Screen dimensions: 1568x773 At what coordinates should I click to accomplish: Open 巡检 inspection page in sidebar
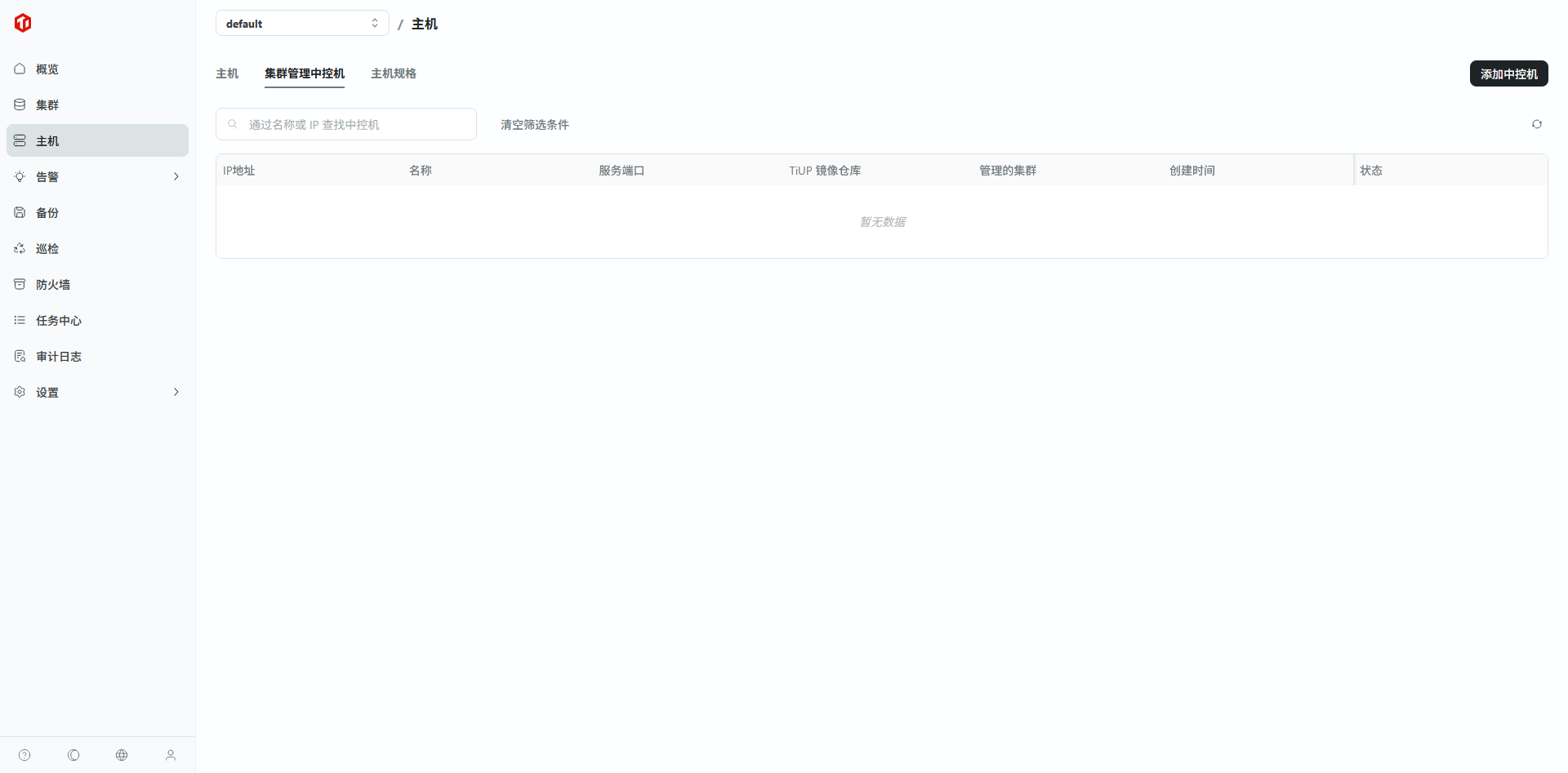(47, 249)
